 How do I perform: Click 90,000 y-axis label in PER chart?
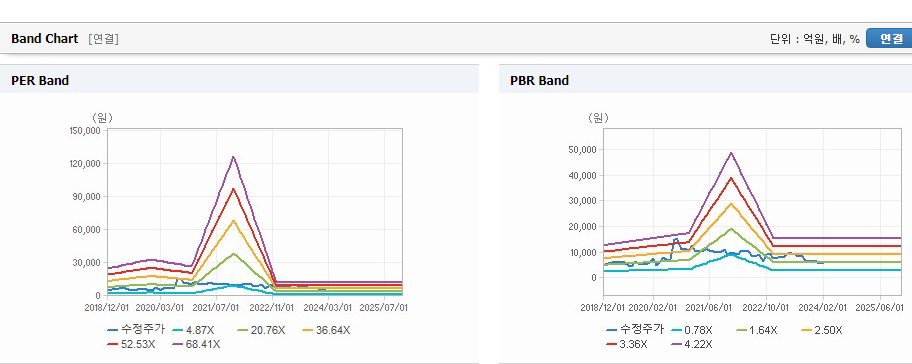coord(88,197)
